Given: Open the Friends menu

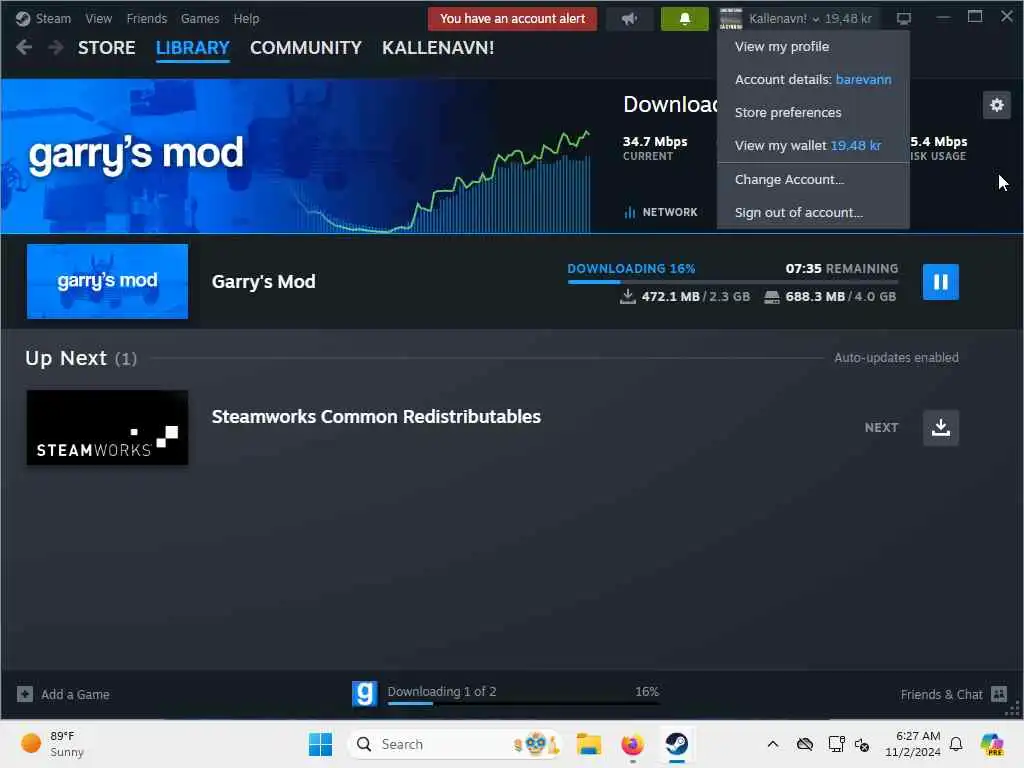Looking at the screenshot, I should click(147, 19).
